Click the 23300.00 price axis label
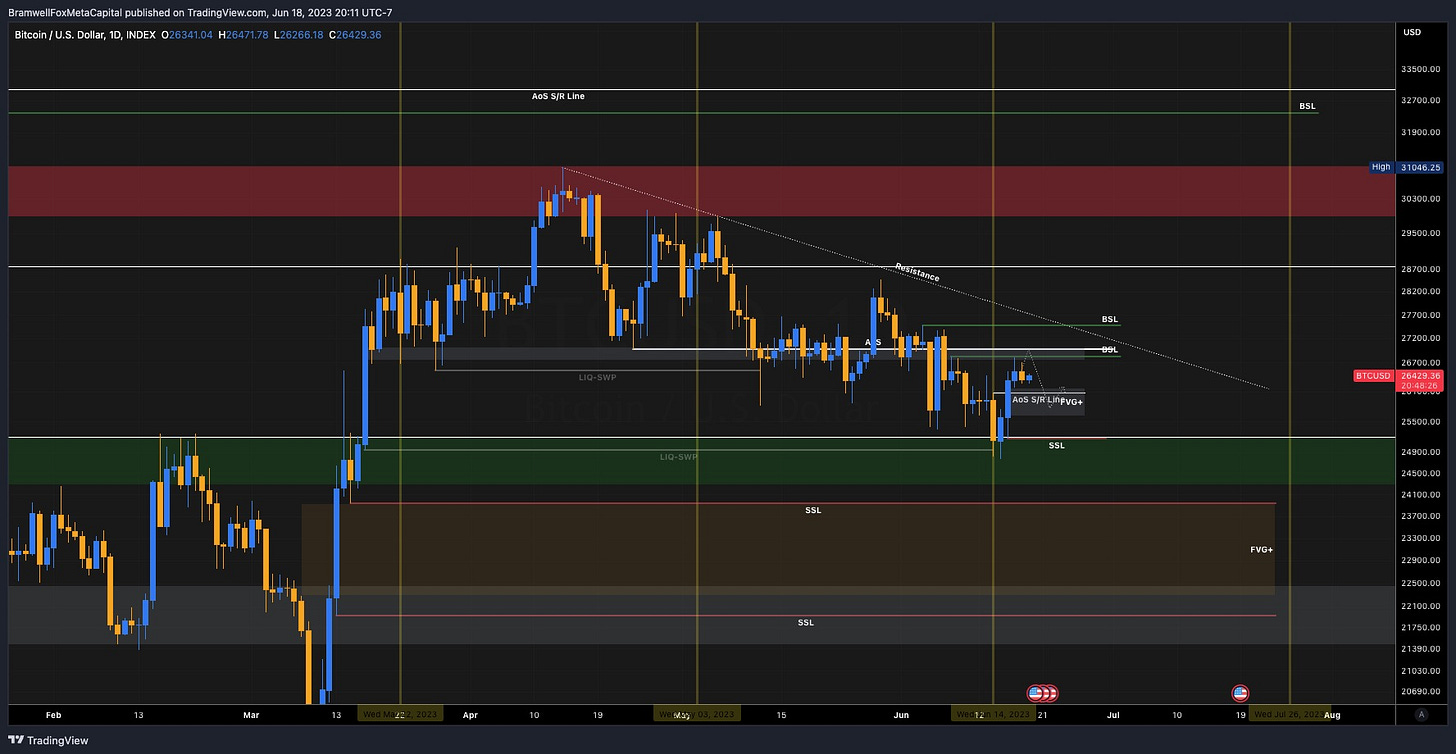The height and width of the screenshot is (754, 1456). 1421,538
